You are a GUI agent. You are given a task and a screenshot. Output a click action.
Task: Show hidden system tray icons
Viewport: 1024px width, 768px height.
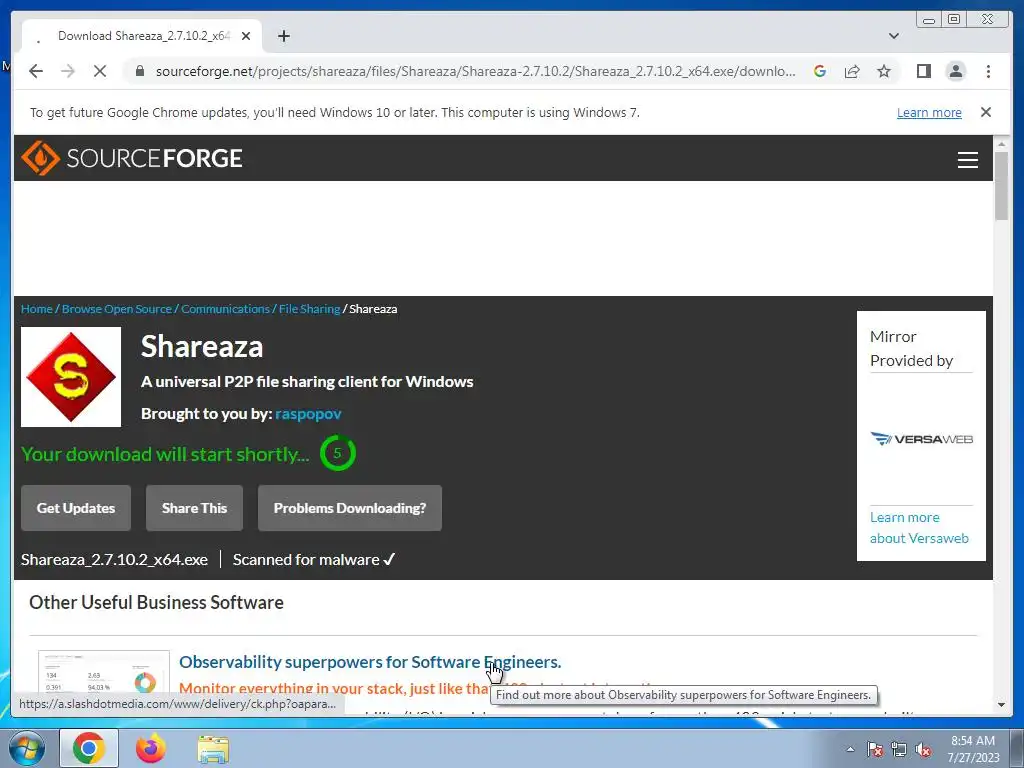coord(850,749)
